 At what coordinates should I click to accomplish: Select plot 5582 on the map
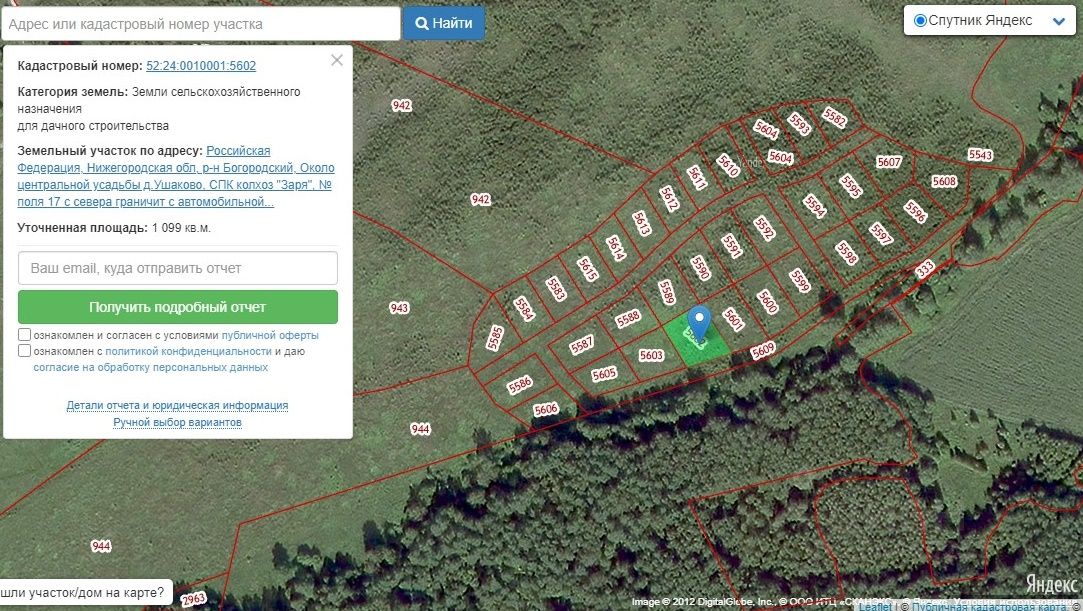coord(834,117)
